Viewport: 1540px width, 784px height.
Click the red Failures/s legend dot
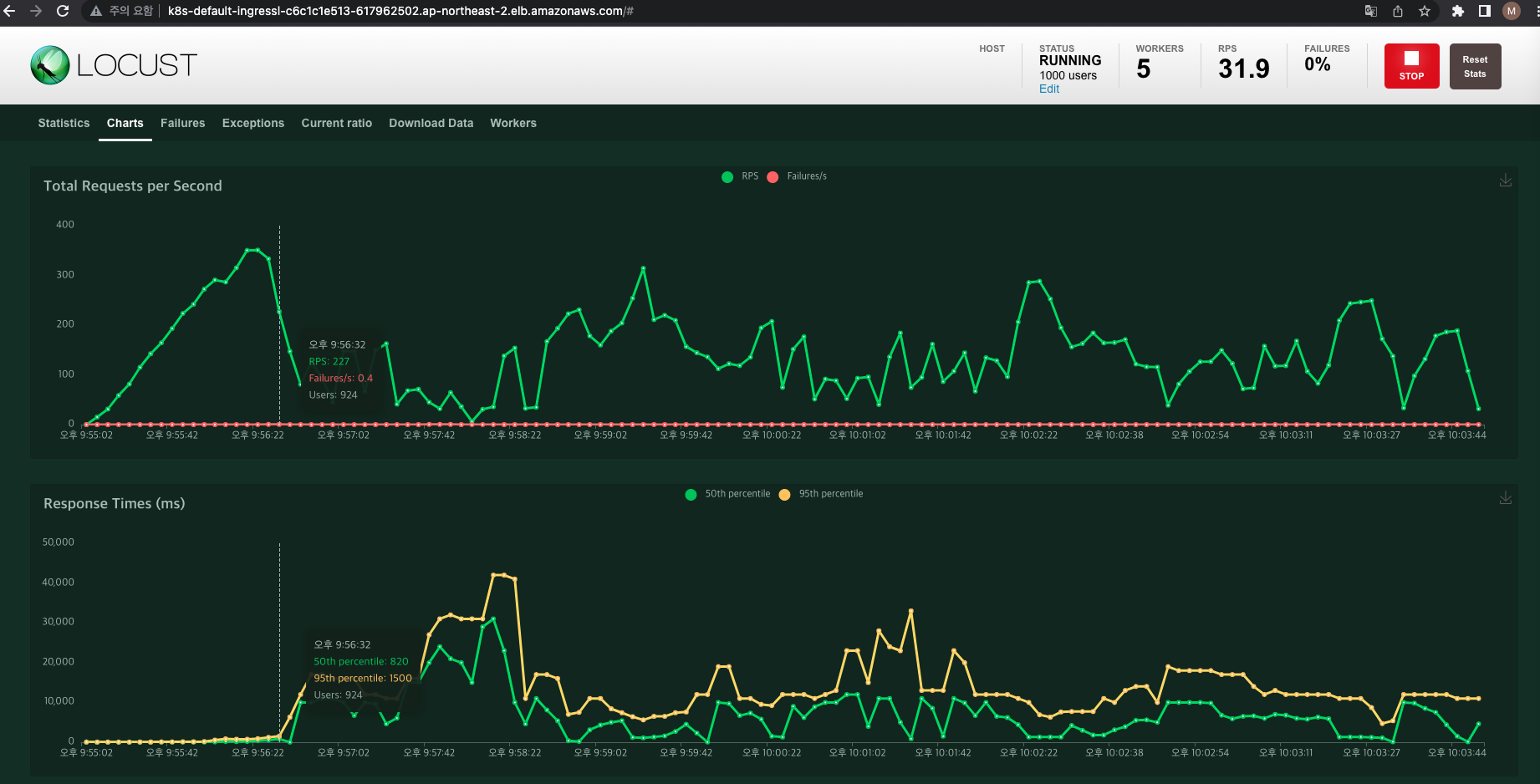(x=773, y=176)
